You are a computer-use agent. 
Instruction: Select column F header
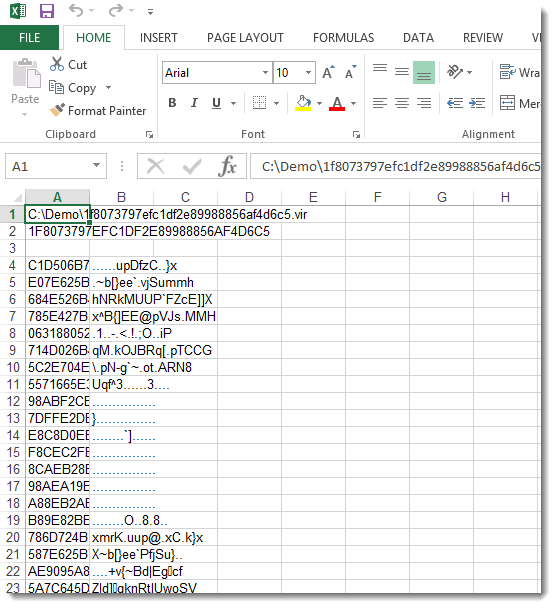tap(377, 197)
